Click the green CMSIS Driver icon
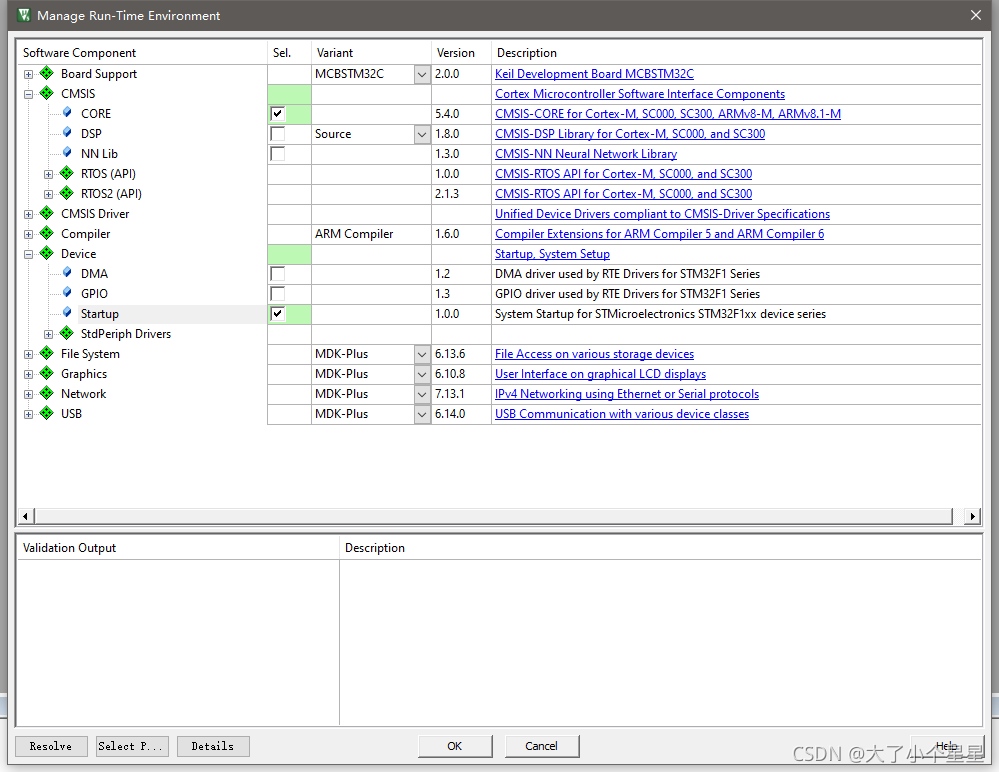 coord(47,213)
